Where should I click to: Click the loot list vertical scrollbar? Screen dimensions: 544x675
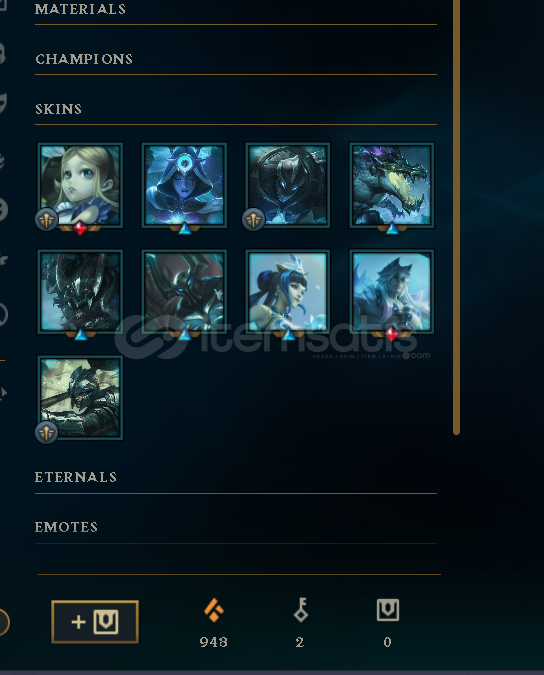457,217
